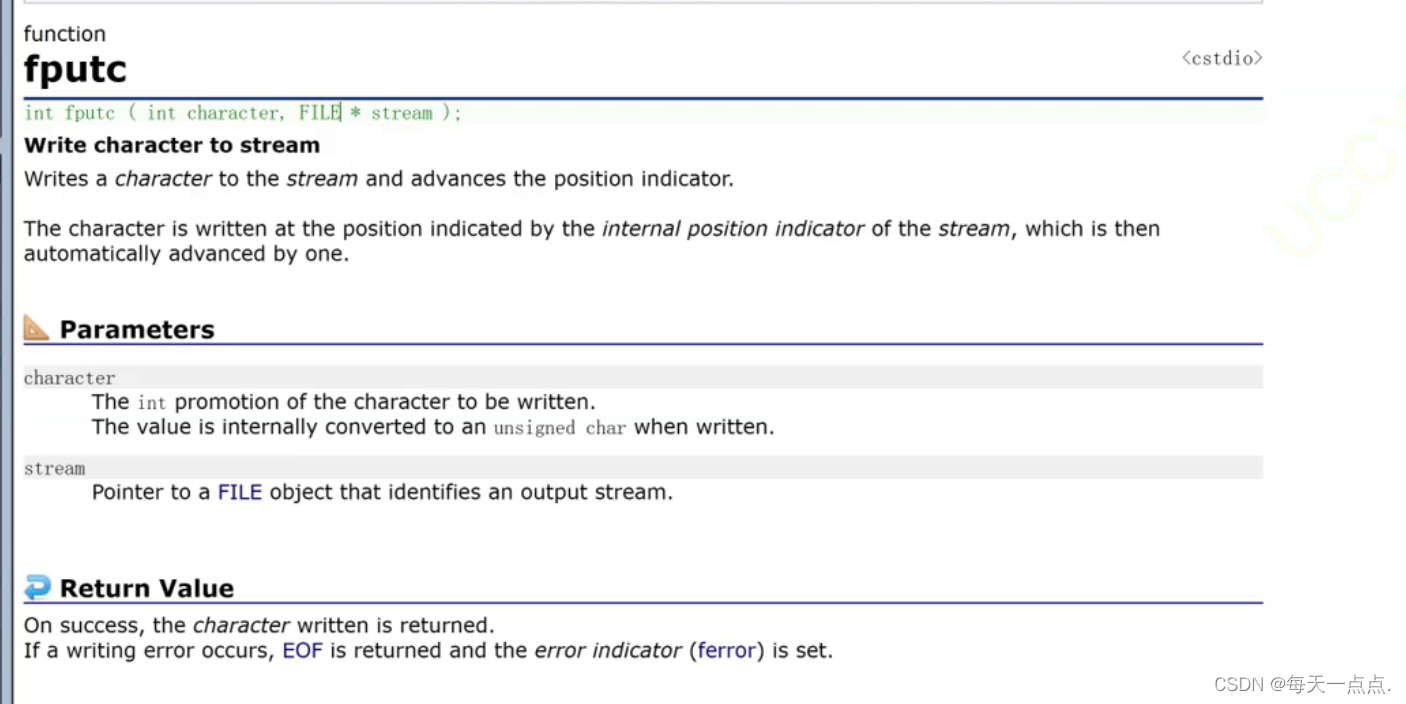The width and height of the screenshot is (1406, 704).
Task: Click the CSDN author watermark
Action: [x=1302, y=684]
